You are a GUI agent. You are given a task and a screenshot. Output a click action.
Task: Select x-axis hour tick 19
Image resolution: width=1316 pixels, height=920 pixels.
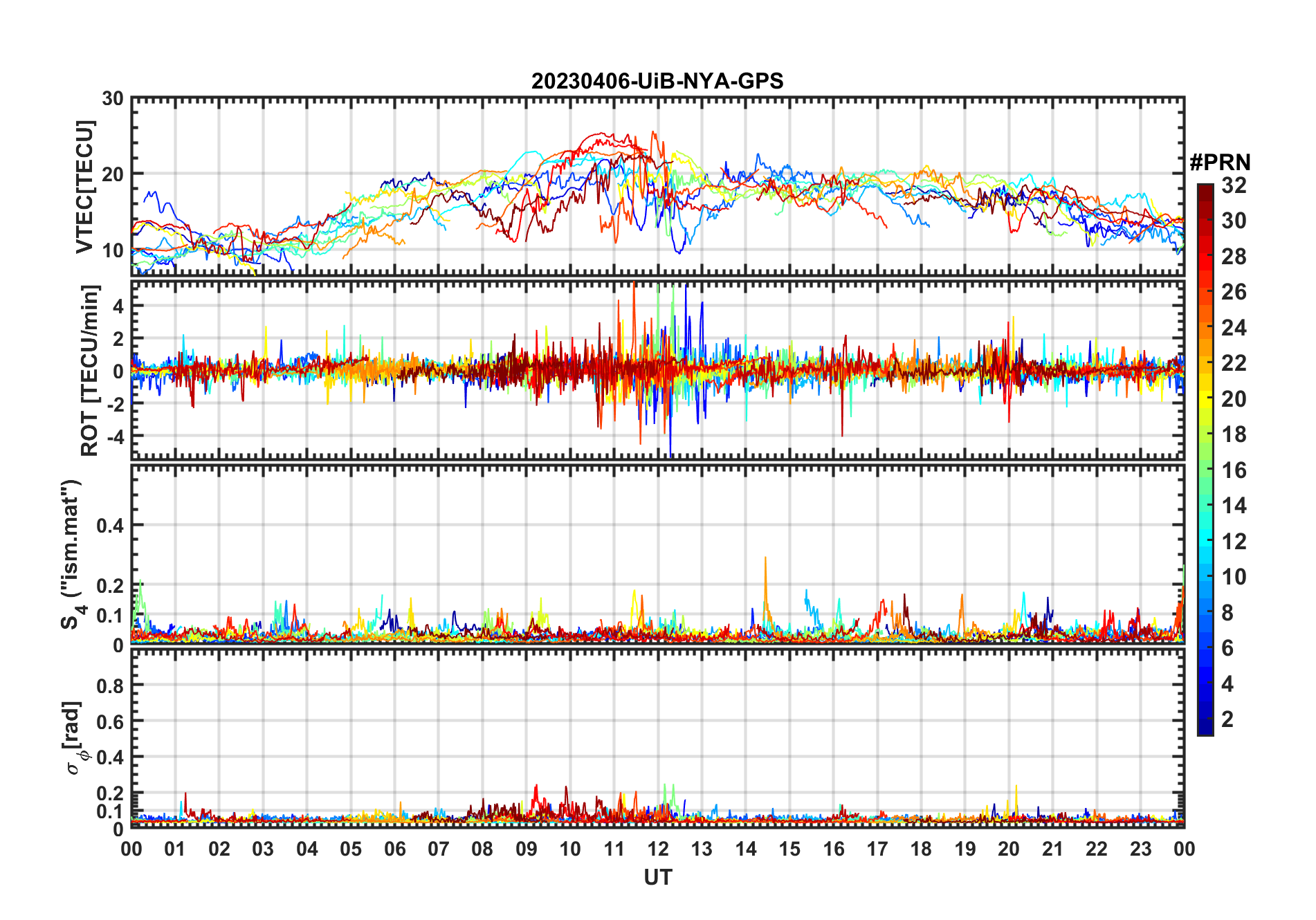[x=965, y=849]
